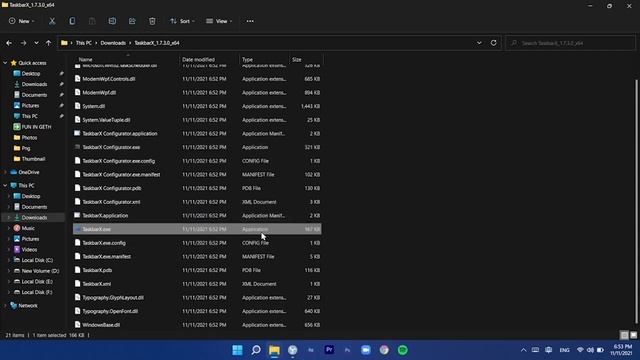
Task: Refresh the current folder view
Action: pyautogui.click(x=493, y=43)
